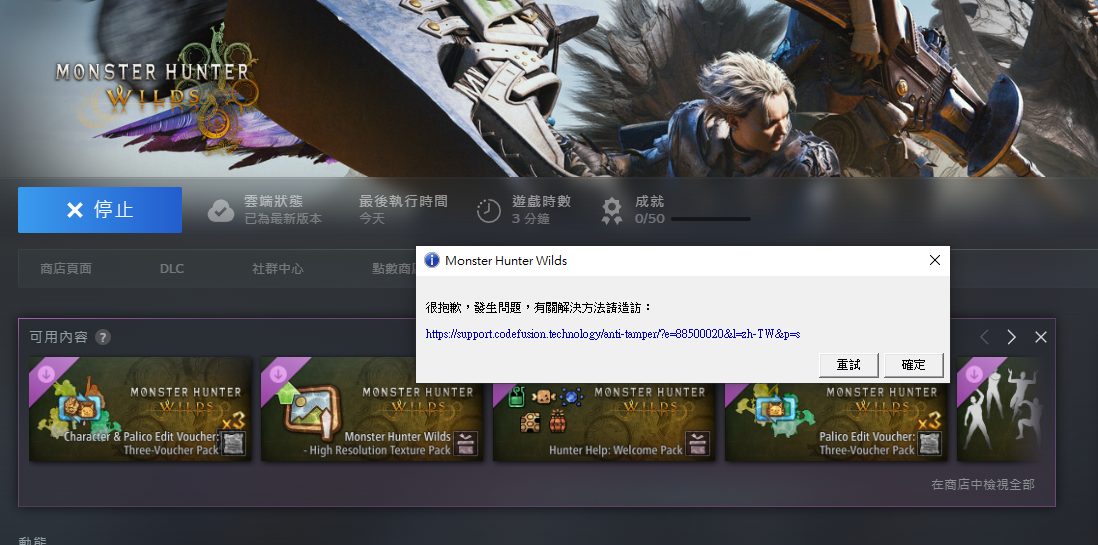Open Hunter Help: Welcome Pack card
Screen dimensions: 1098x545
pos(604,422)
